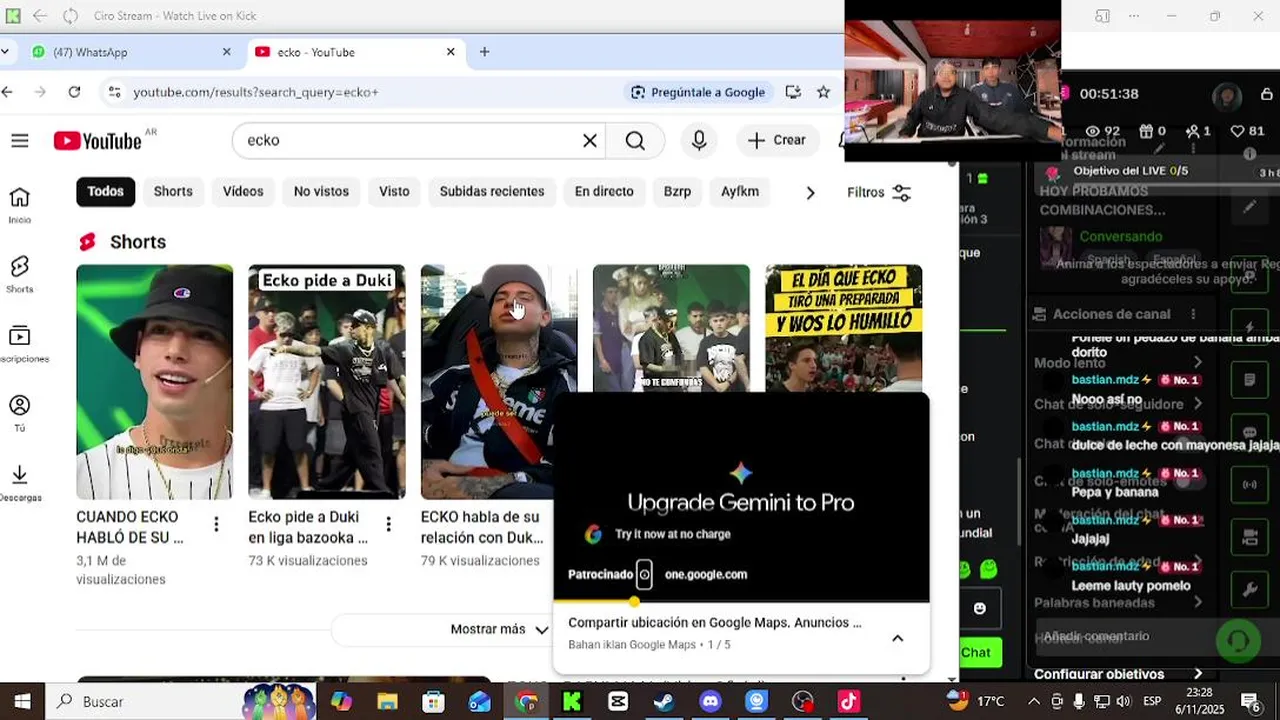Select the No vistos filter chip
This screenshot has width=1280, height=720.
(321, 192)
